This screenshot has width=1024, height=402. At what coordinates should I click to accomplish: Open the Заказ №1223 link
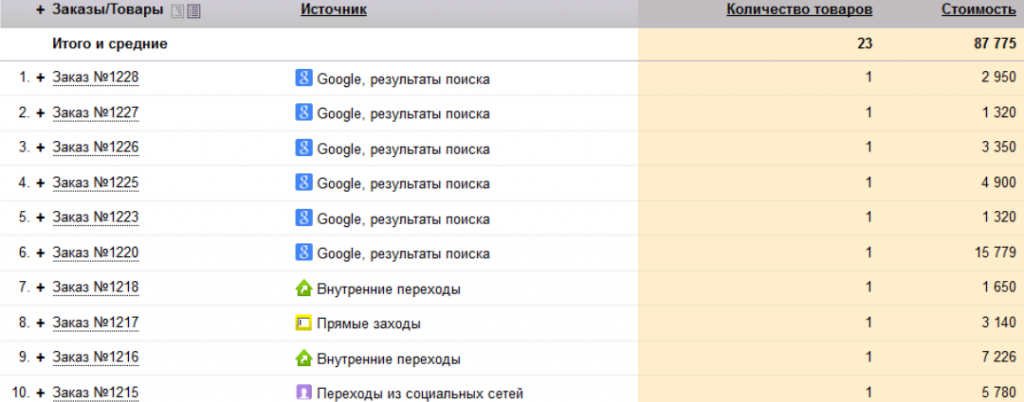click(x=95, y=217)
